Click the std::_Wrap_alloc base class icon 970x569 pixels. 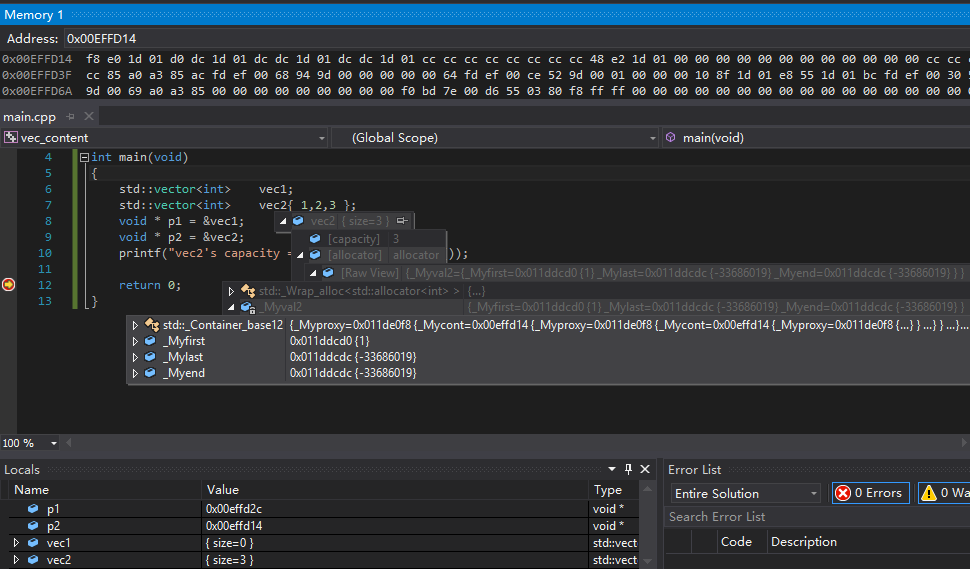(x=248, y=290)
